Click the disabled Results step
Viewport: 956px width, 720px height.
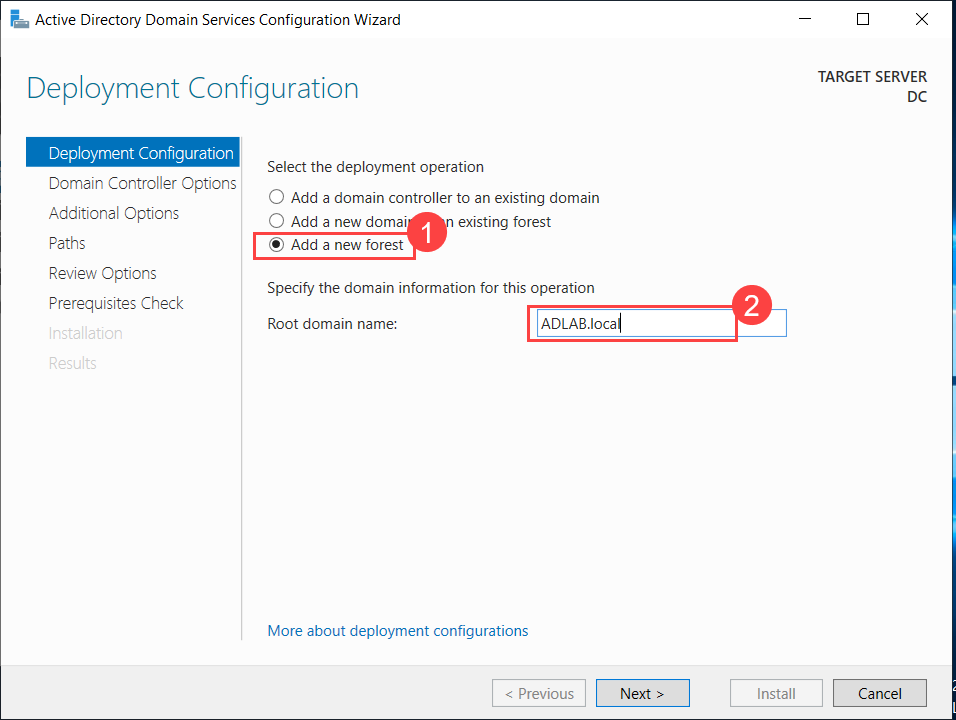73,363
